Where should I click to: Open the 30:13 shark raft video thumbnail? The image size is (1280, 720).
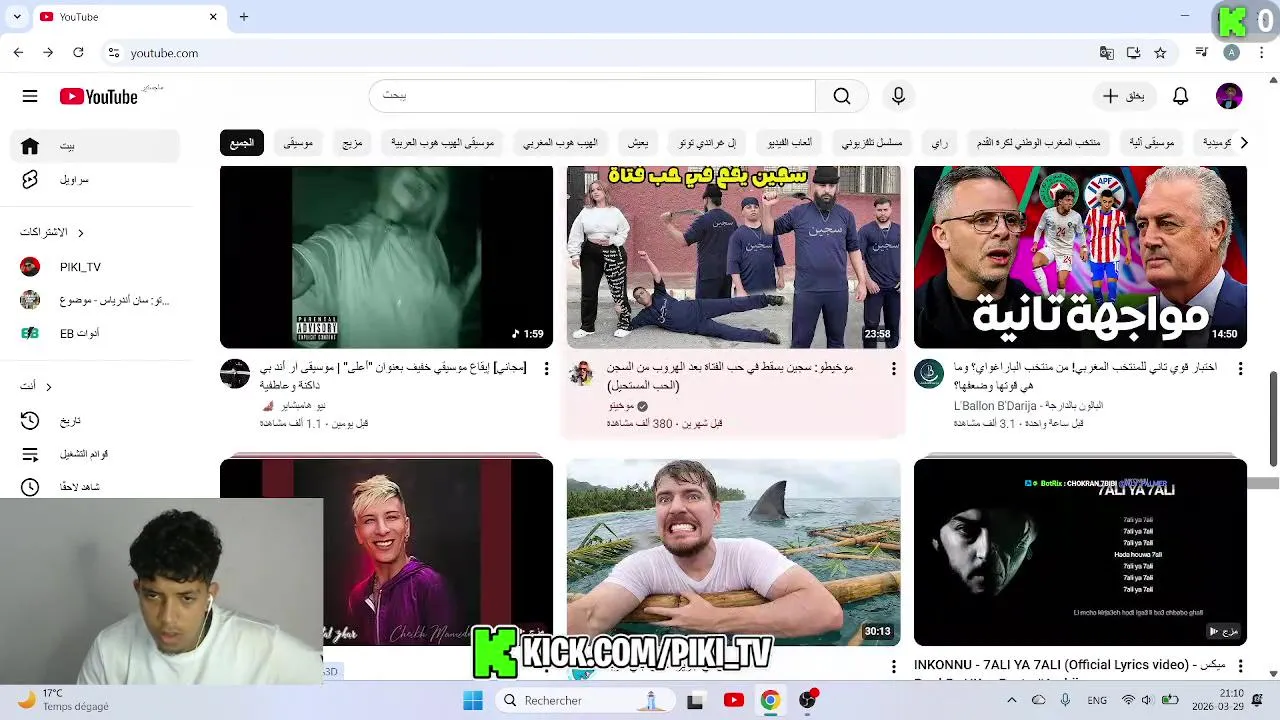733,552
